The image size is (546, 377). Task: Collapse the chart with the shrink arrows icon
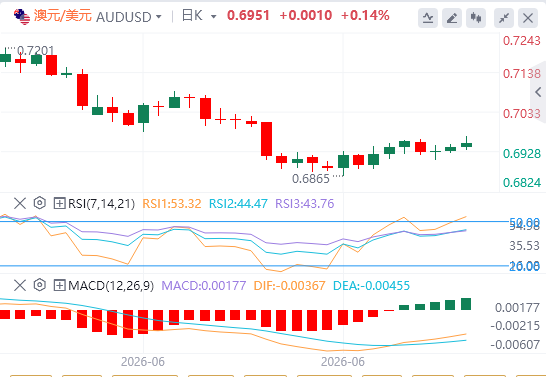coord(504,18)
